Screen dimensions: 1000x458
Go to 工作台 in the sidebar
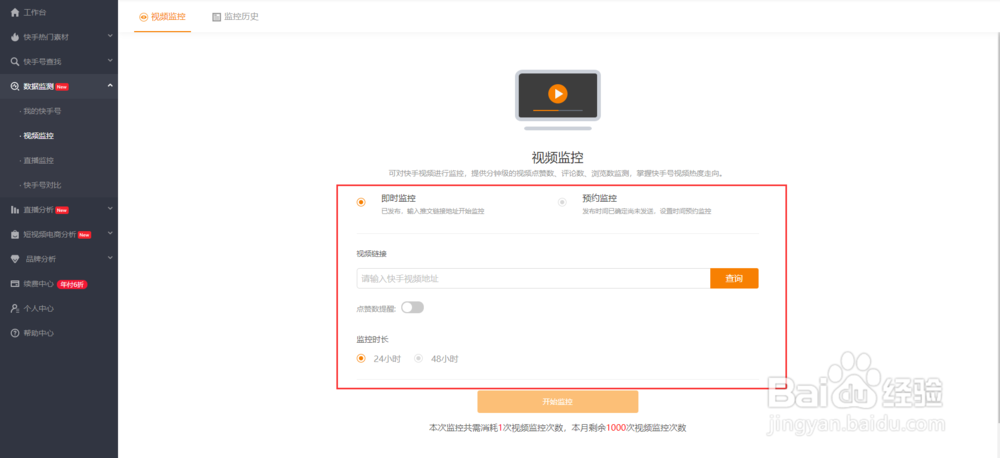34,13
